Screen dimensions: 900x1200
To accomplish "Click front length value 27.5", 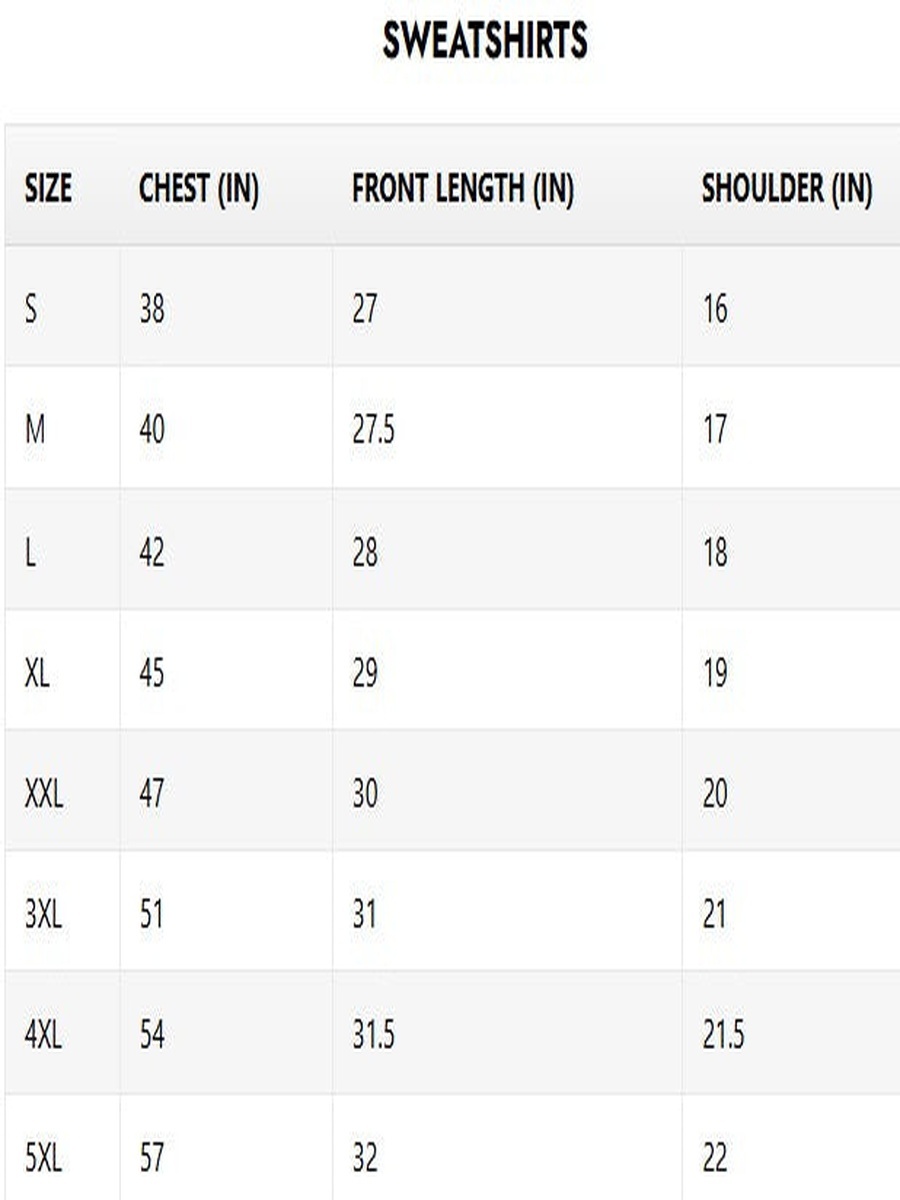I will tap(373, 430).
